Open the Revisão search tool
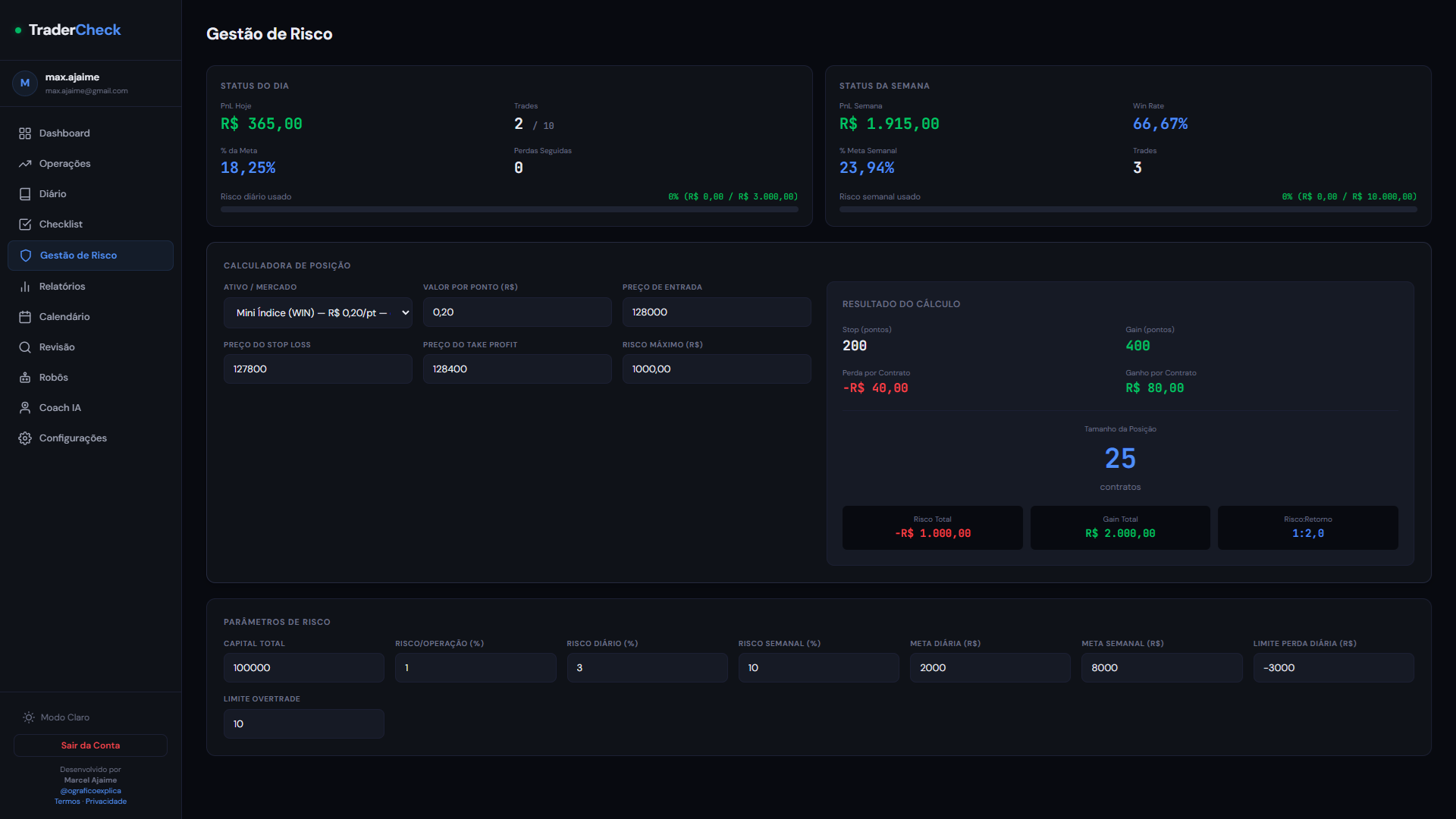The height and width of the screenshot is (819, 1456). pos(57,347)
